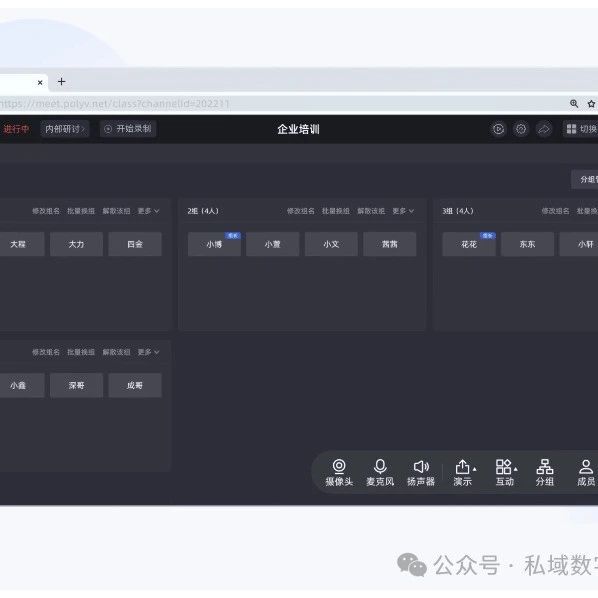Open the settings gear icon in top bar
Screen dimensions: 598x598
click(521, 129)
